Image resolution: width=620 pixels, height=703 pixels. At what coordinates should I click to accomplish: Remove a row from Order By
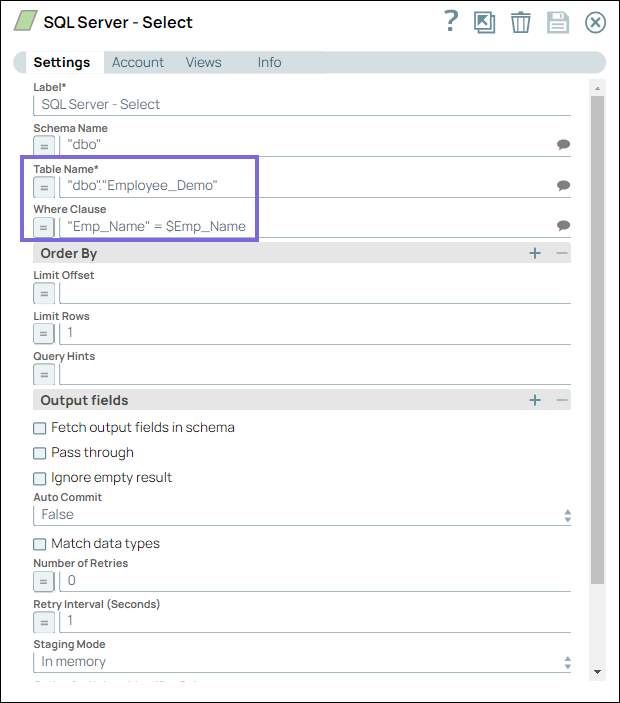(562, 253)
